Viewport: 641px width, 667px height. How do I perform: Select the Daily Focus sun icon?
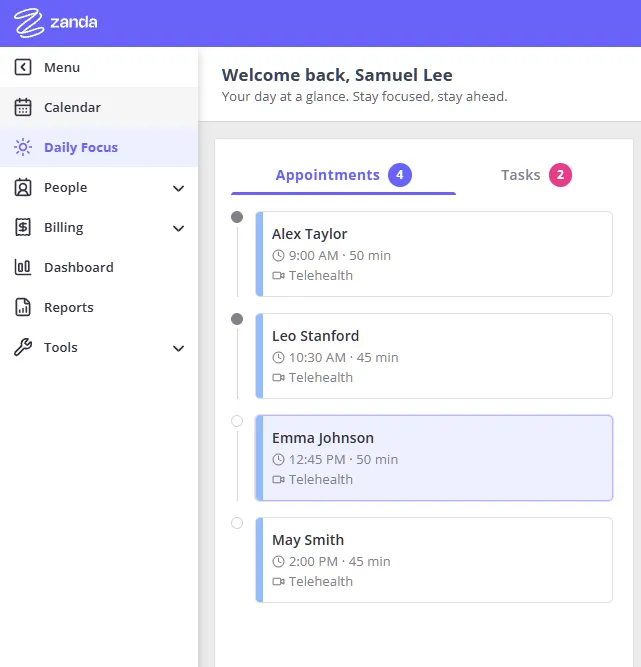(x=23, y=147)
